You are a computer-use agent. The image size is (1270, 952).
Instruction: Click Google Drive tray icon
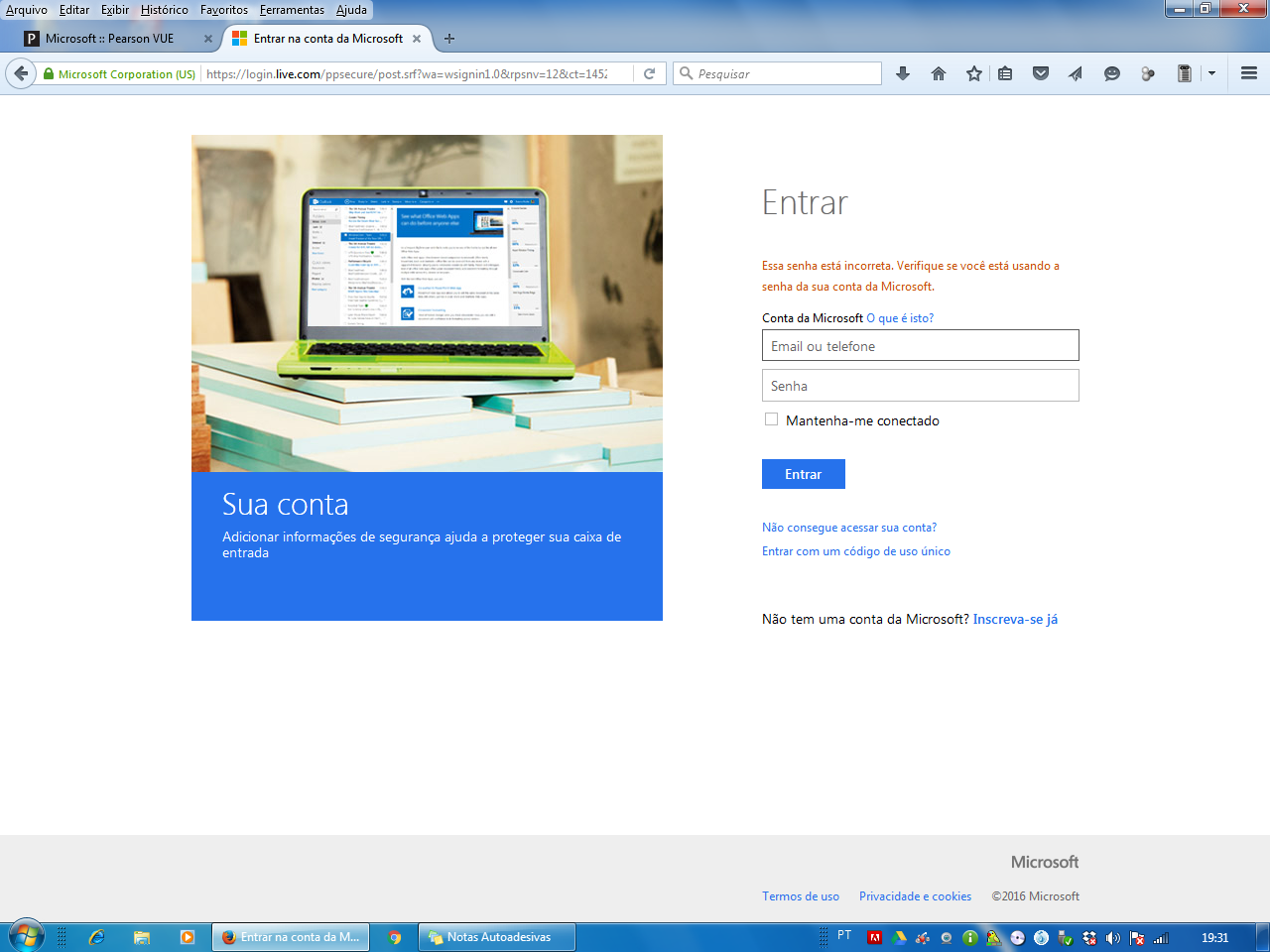coord(899,937)
